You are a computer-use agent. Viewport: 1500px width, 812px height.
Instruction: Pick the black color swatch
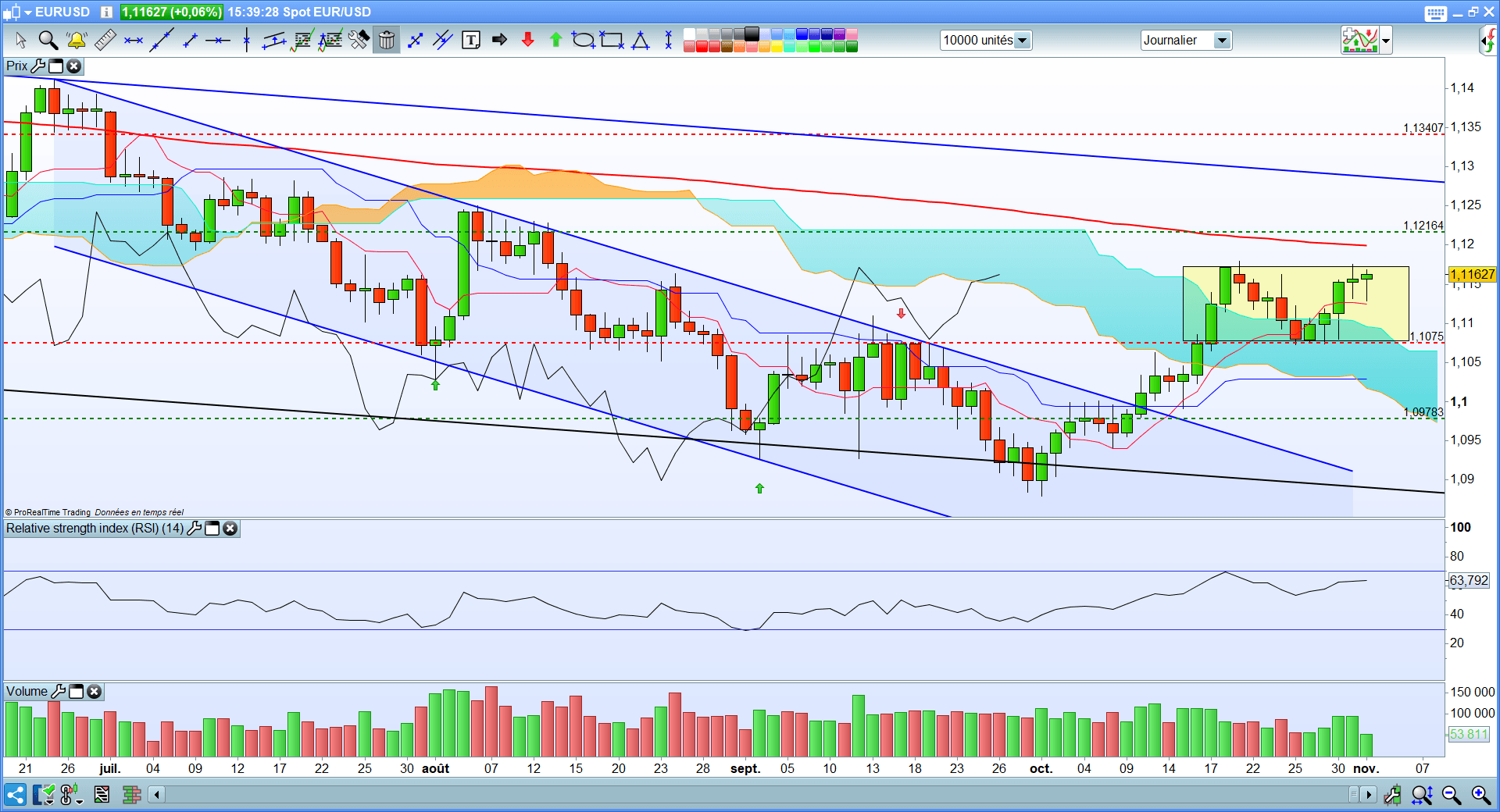[x=752, y=34]
